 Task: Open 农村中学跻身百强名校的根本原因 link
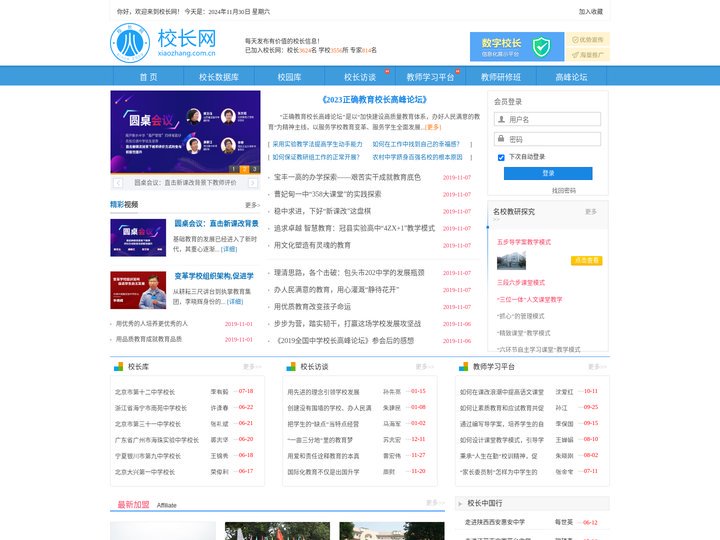(x=417, y=157)
